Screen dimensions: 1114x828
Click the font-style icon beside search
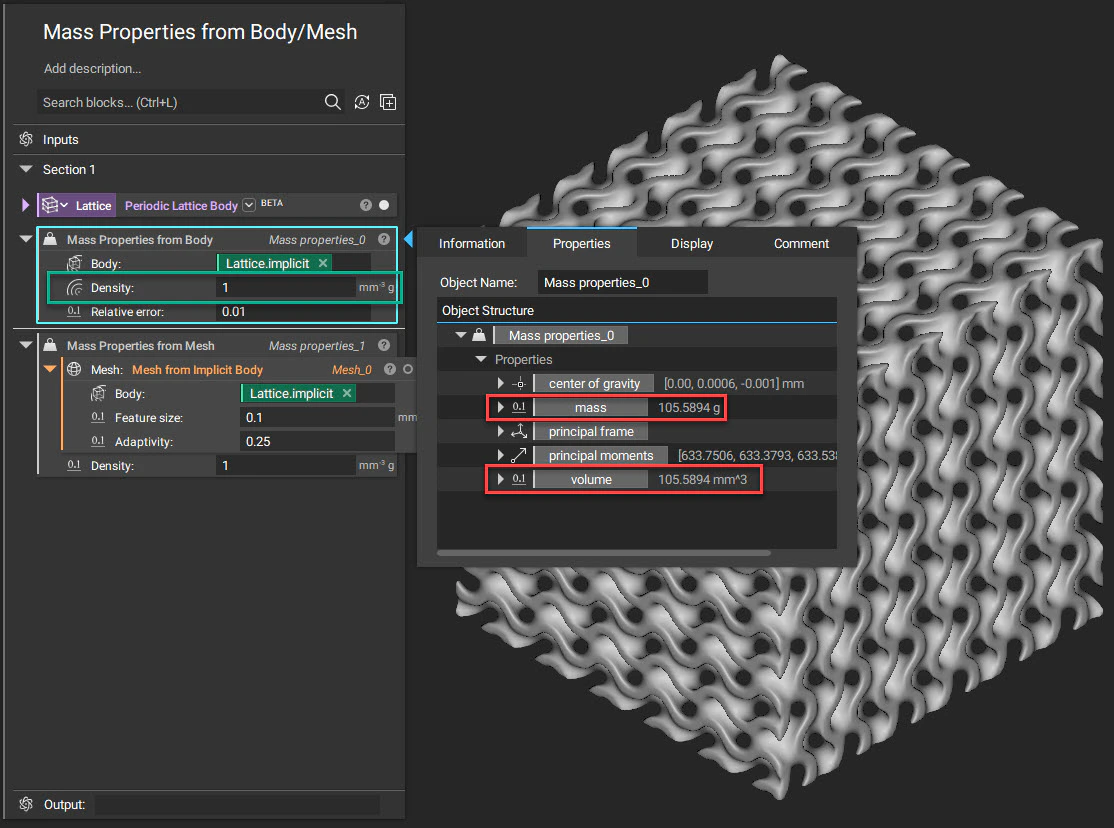[362, 102]
